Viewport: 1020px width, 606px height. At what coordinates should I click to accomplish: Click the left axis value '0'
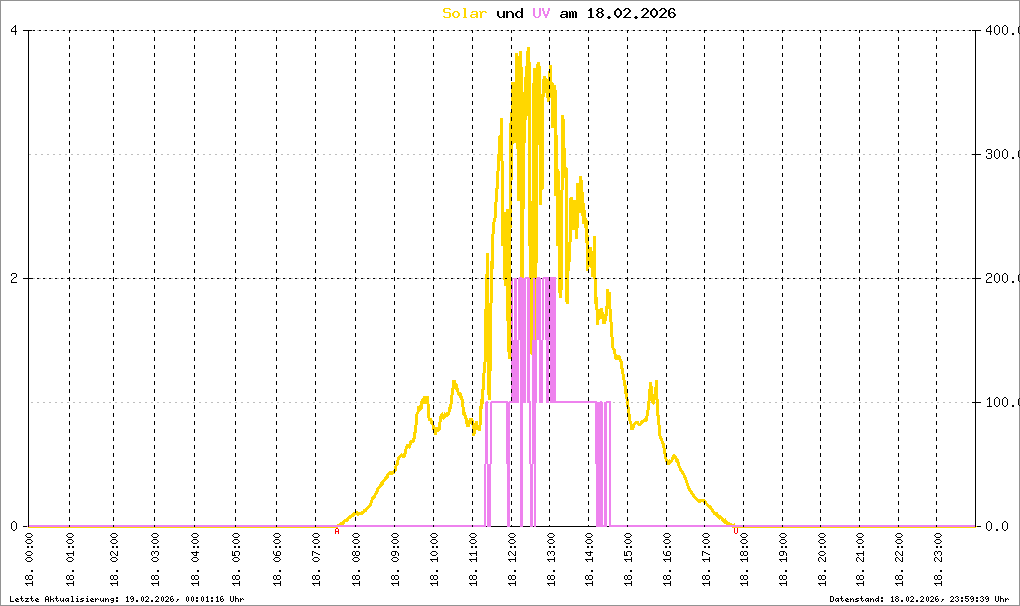(14, 526)
